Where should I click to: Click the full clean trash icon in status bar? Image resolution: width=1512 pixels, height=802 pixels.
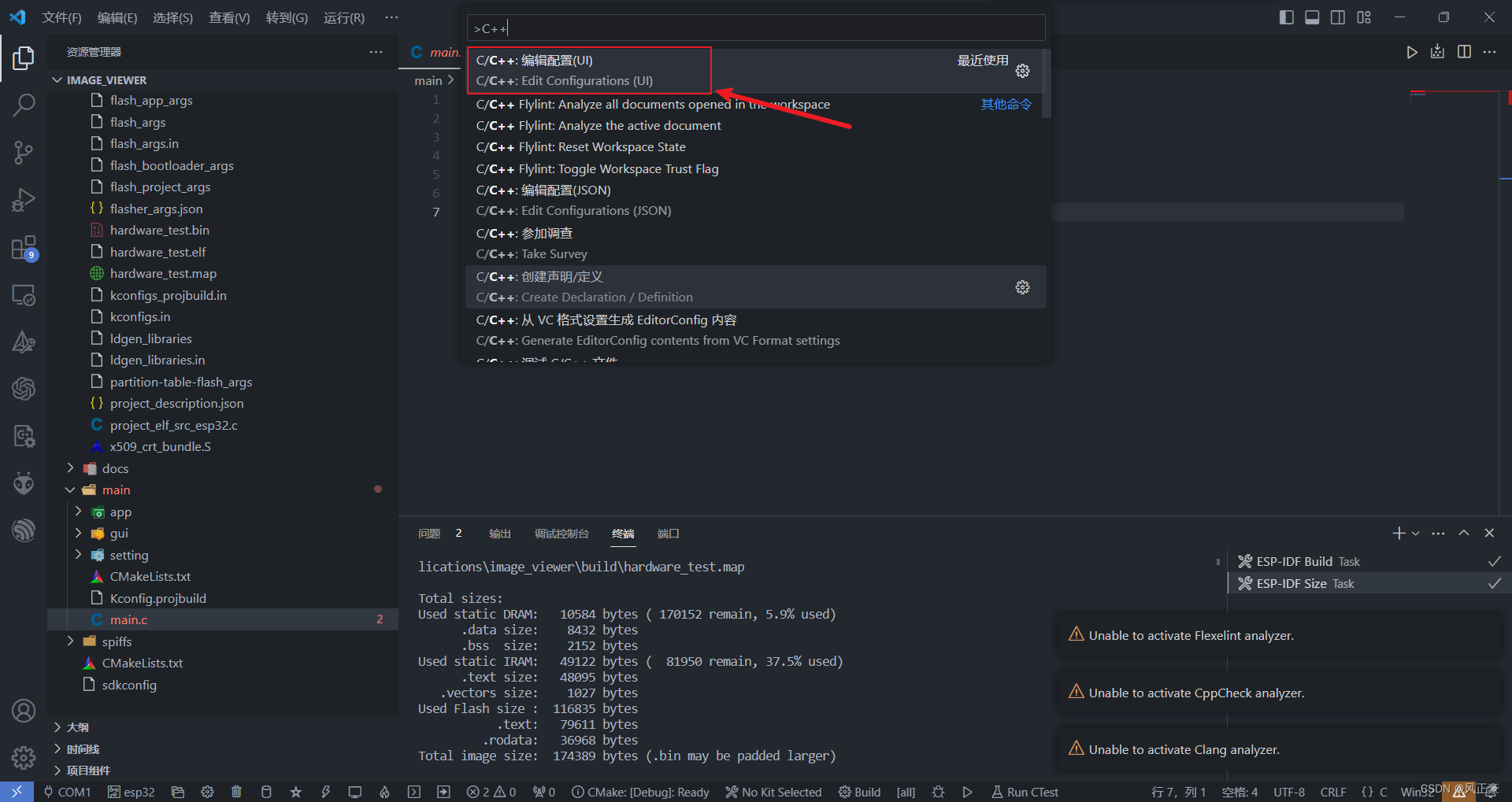pyautogui.click(x=236, y=792)
